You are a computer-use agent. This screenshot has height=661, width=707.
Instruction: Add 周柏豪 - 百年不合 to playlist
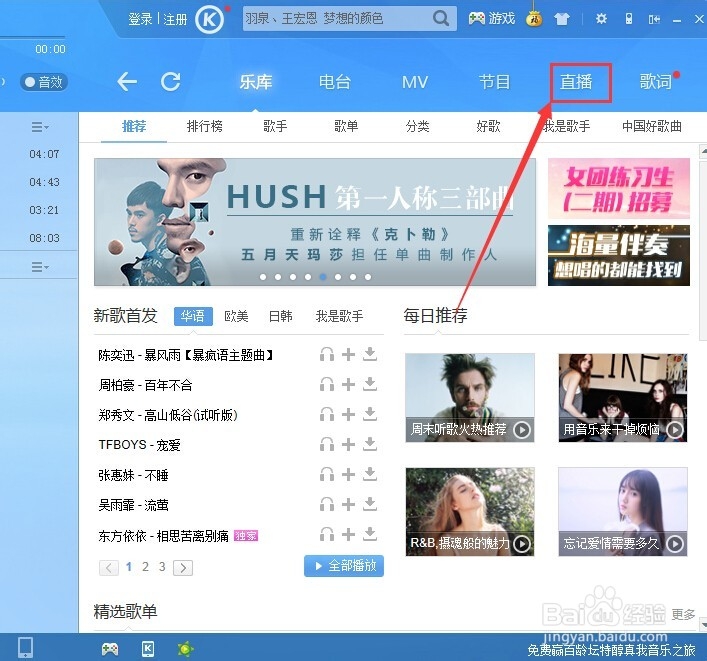tap(348, 385)
